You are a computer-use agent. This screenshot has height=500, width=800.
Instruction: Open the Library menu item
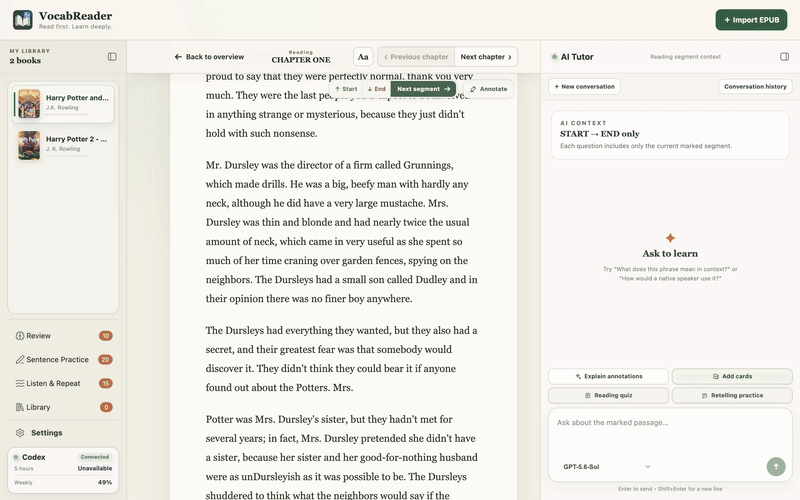pyautogui.click(x=63, y=407)
